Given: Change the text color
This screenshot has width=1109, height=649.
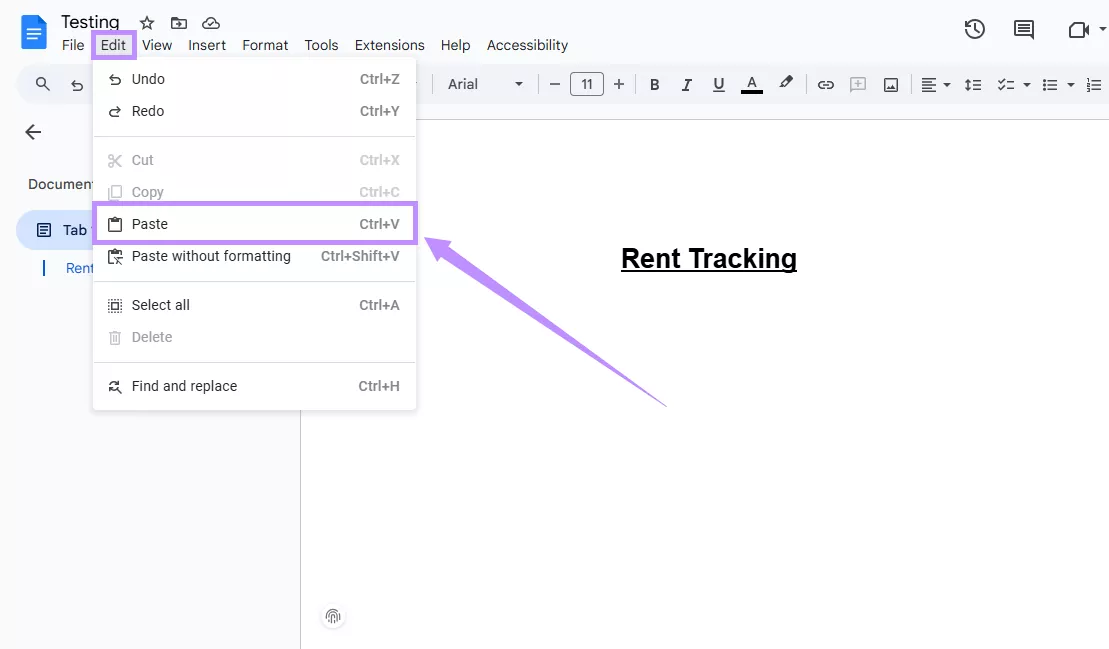Looking at the screenshot, I should click(x=751, y=84).
